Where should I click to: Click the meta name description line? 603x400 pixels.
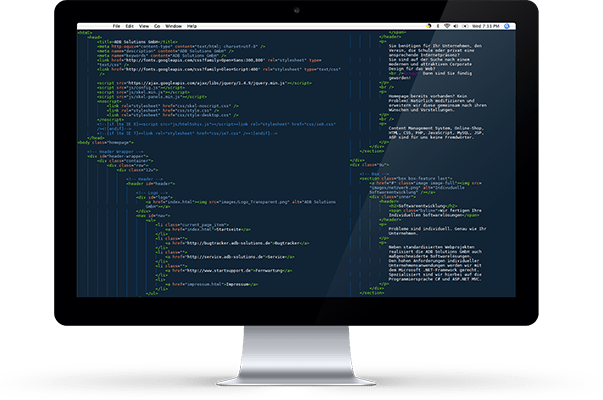(x=165, y=51)
